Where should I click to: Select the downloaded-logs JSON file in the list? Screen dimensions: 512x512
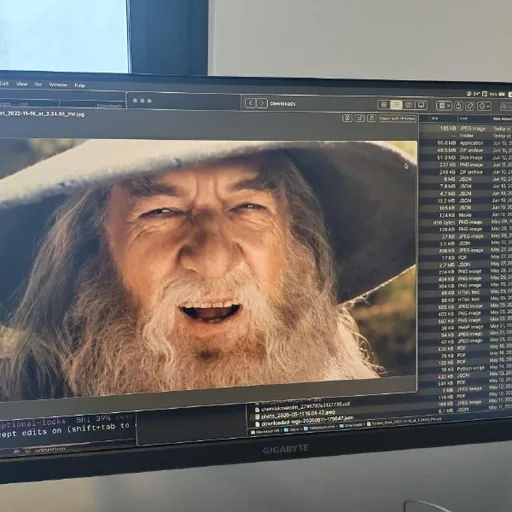pos(303,422)
